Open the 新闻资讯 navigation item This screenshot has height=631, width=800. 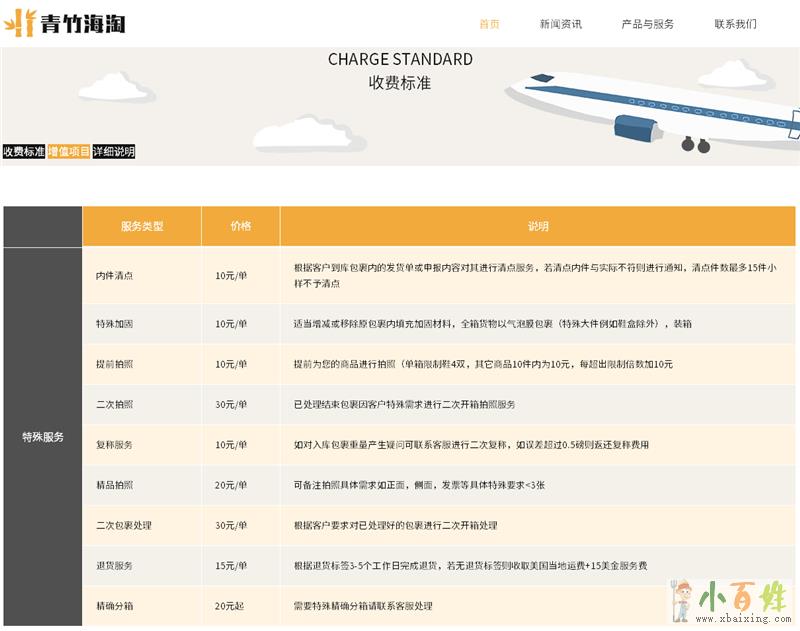560,24
